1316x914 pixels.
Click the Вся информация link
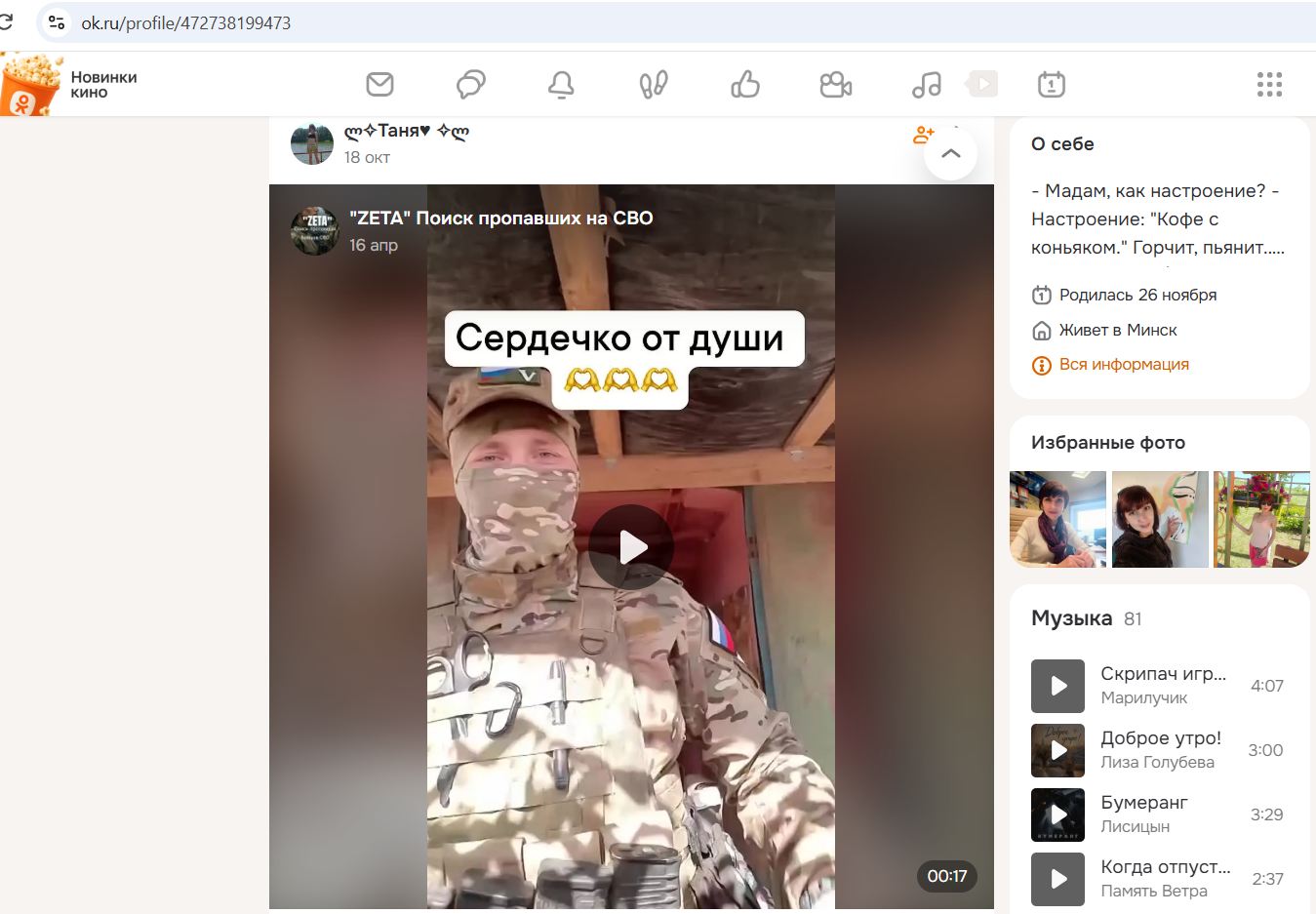pos(1124,364)
